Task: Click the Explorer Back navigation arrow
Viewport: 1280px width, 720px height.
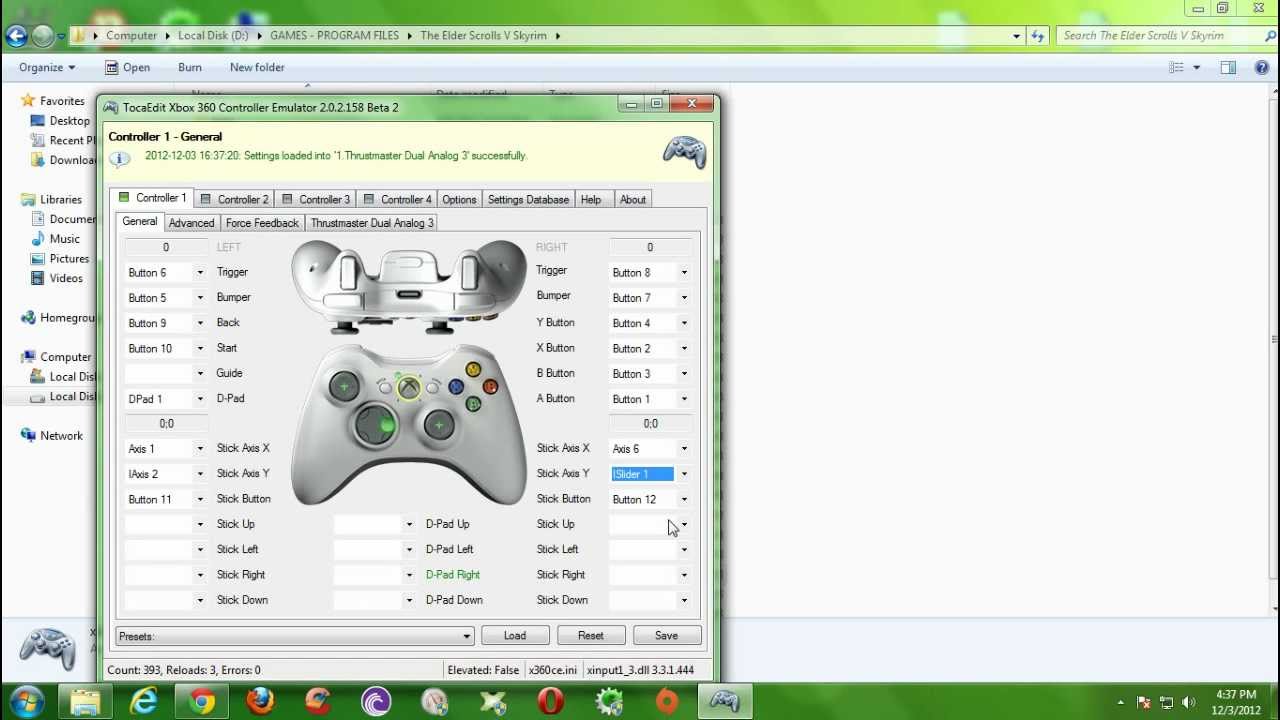Action: click(x=16, y=36)
